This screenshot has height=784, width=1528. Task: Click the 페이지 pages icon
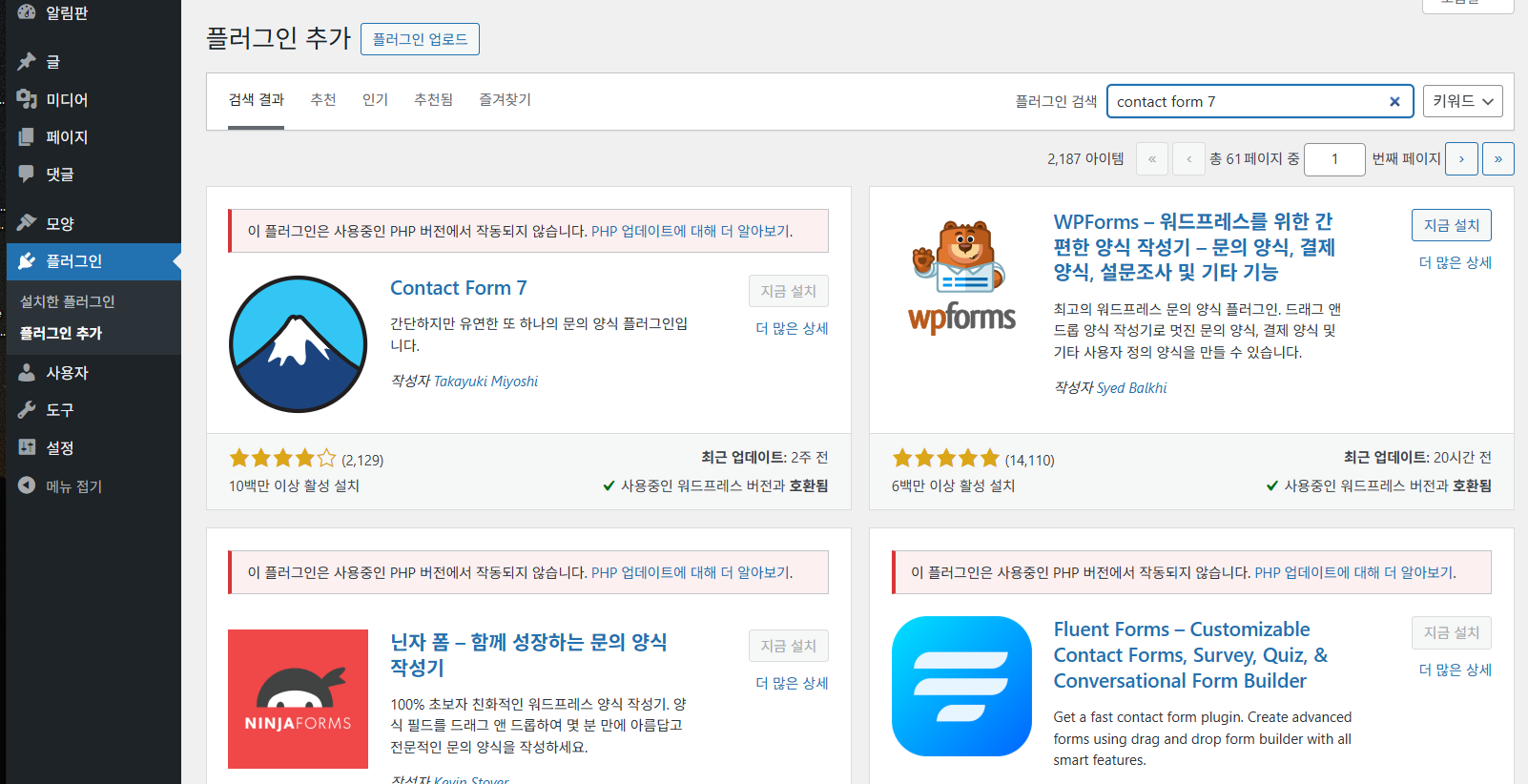click(27, 136)
